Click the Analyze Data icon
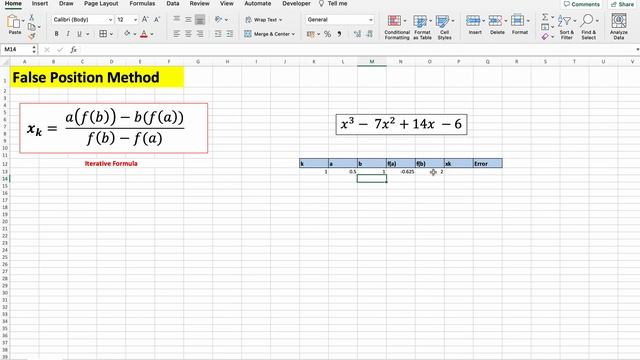 (x=619, y=27)
